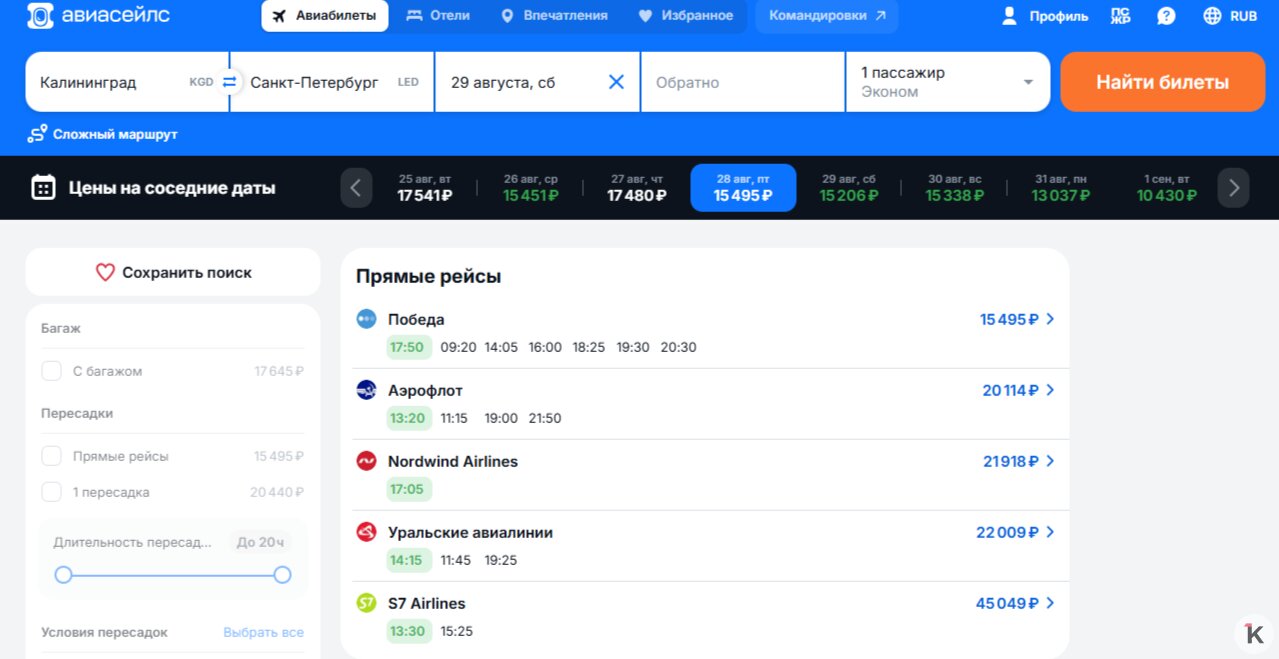Viewport: 1279px width, 659px height.
Task: Click the heart icon on Save search
Action: coord(105,272)
